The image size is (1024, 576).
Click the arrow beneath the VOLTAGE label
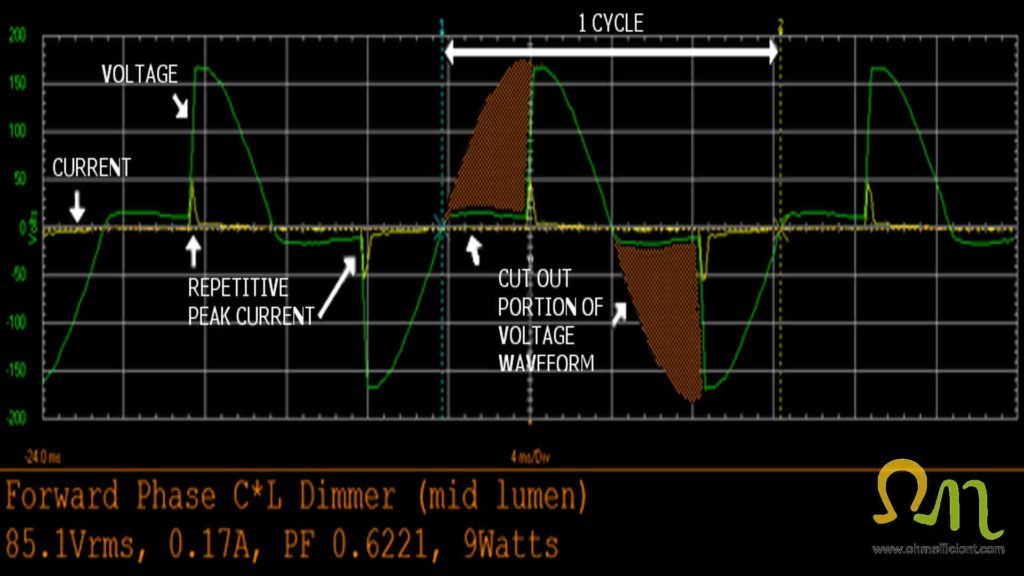click(x=182, y=106)
